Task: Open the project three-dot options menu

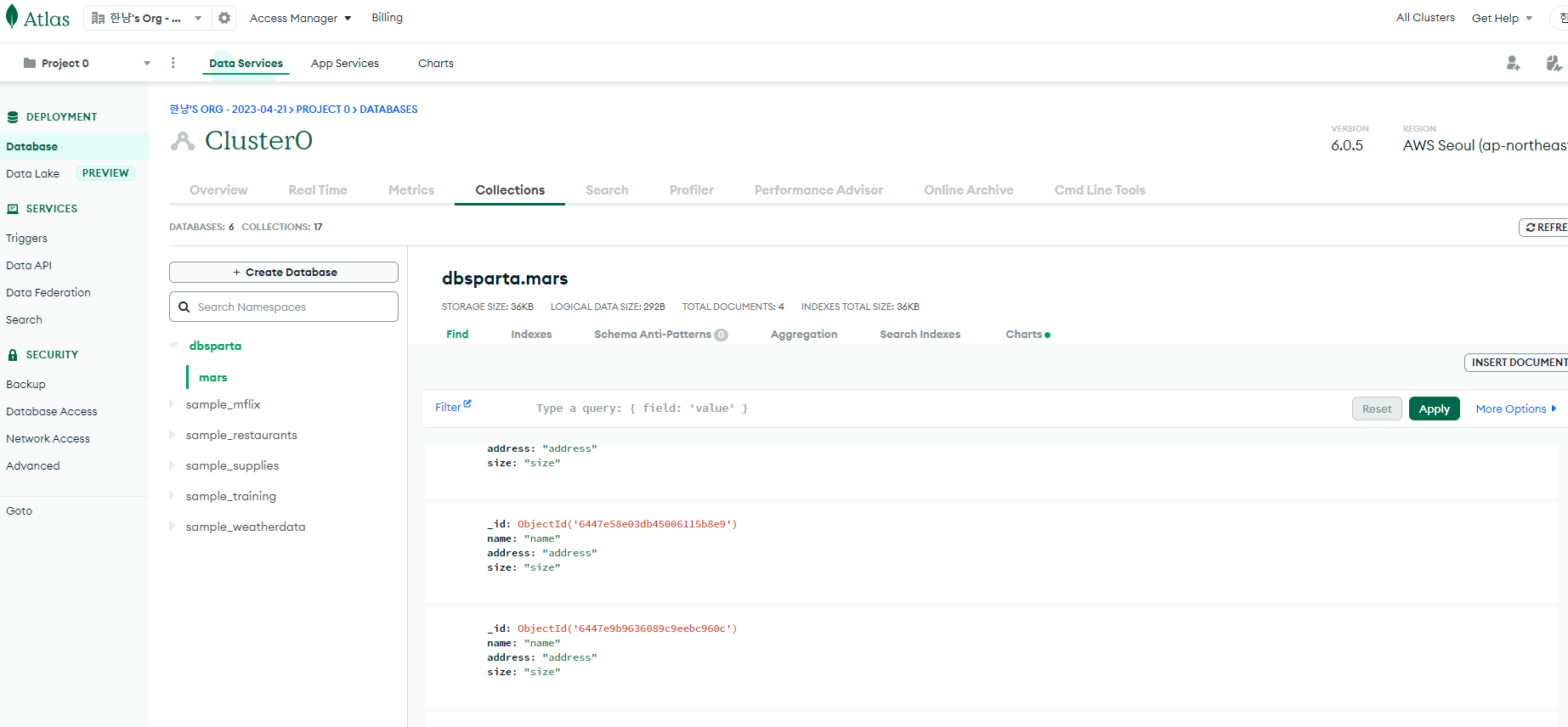Action: pos(173,63)
